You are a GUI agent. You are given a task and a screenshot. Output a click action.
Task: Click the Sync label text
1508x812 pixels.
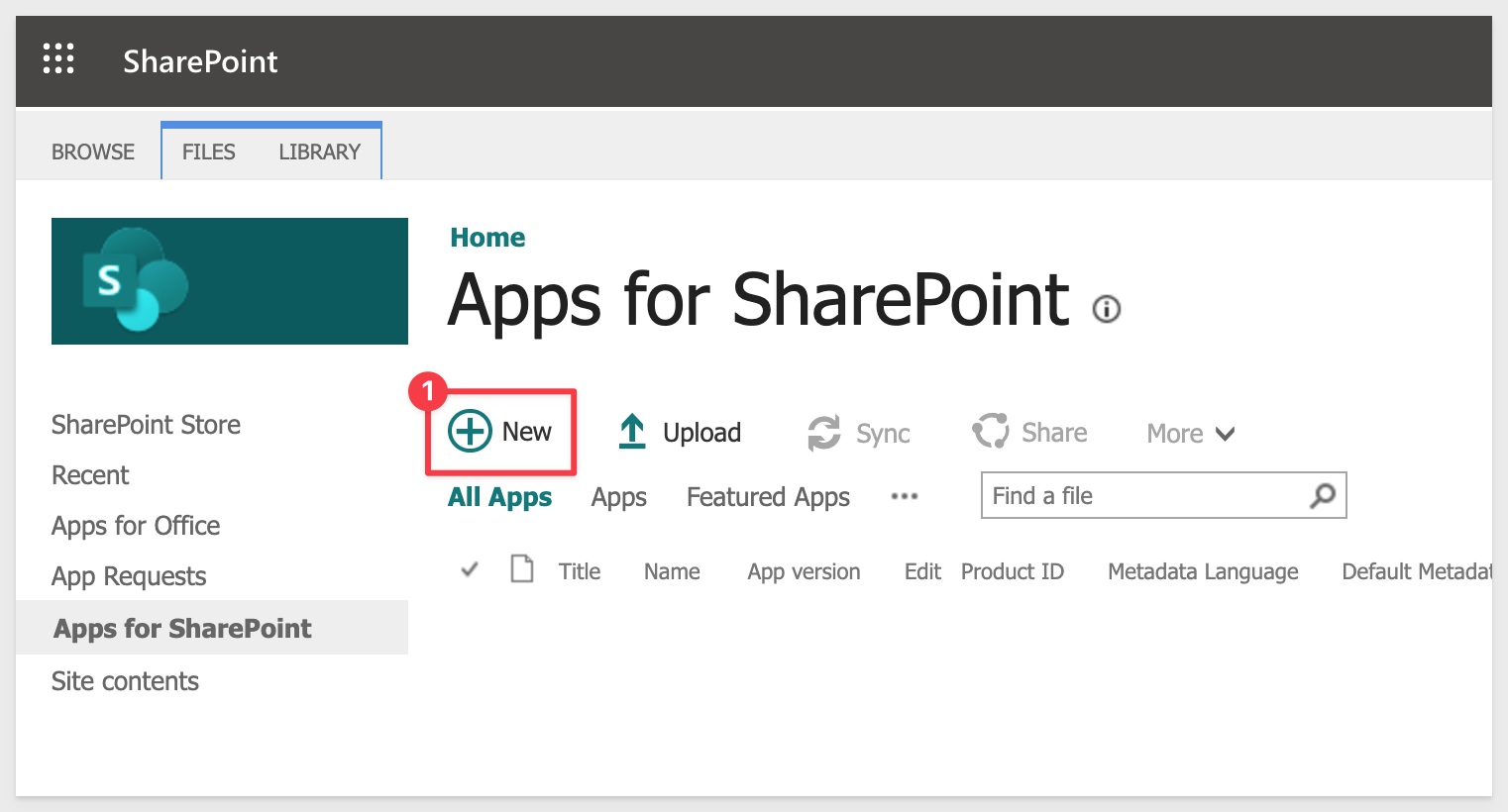click(883, 434)
